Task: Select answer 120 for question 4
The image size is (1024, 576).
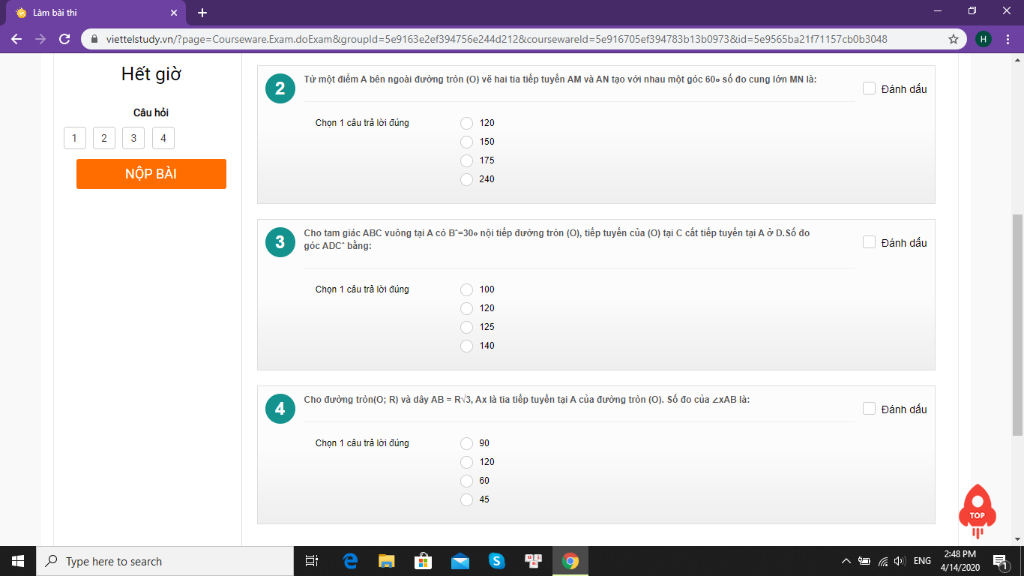Action: (x=466, y=462)
